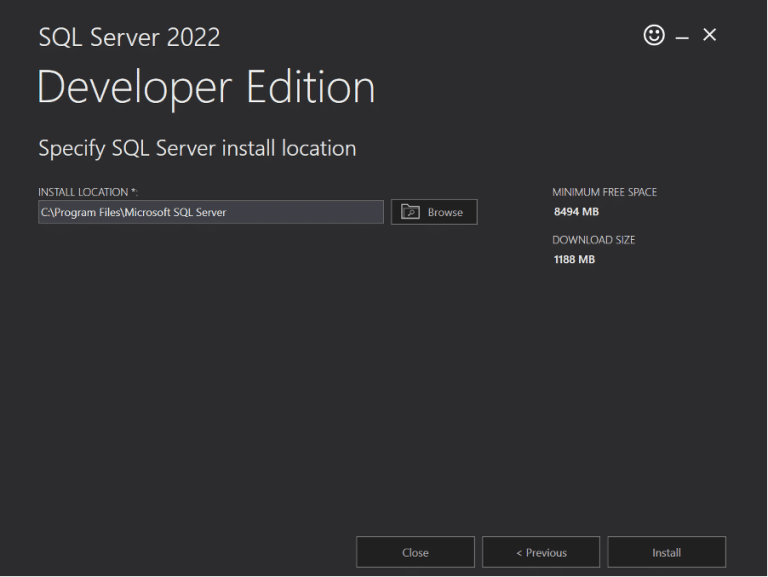Click the 1188 MB download size value
768x577 pixels.
(x=574, y=259)
